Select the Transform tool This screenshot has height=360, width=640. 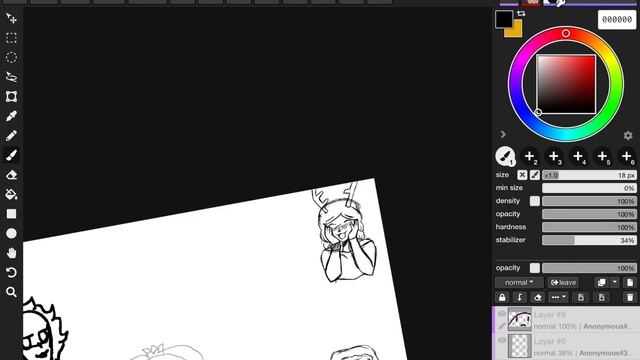pyautogui.click(x=11, y=97)
